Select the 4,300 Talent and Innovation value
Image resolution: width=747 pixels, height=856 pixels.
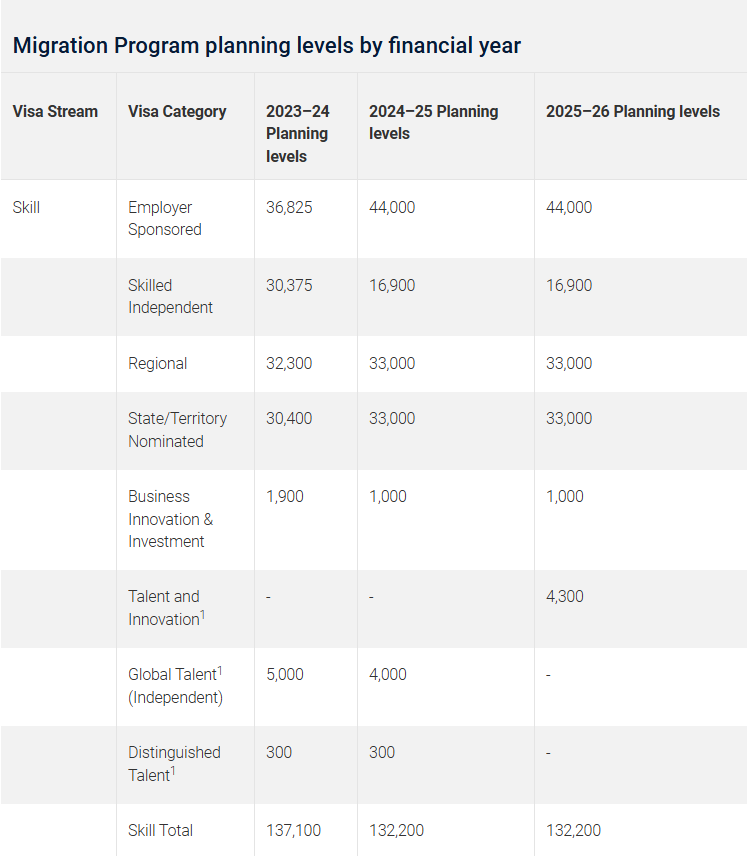point(565,596)
